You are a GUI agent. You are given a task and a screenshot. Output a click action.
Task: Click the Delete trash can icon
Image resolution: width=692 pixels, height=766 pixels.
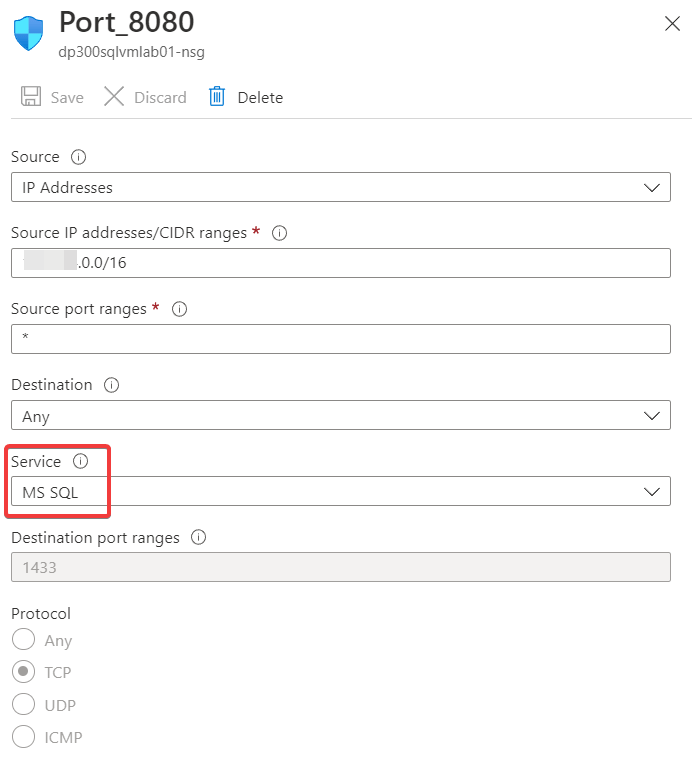[x=217, y=97]
